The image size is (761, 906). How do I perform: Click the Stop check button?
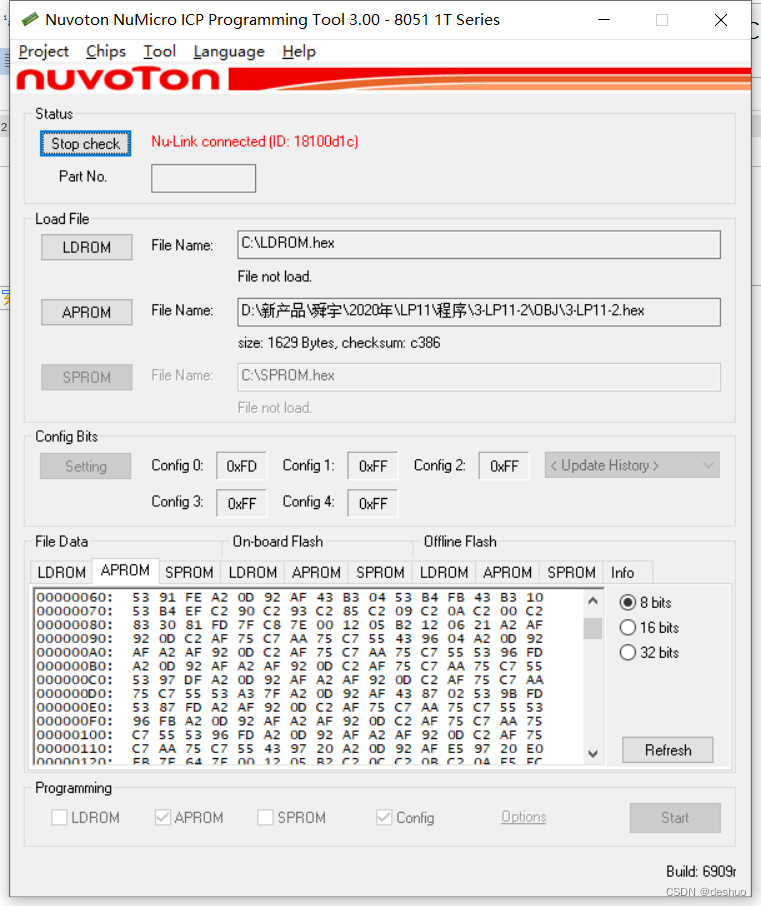click(x=86, y=143)
